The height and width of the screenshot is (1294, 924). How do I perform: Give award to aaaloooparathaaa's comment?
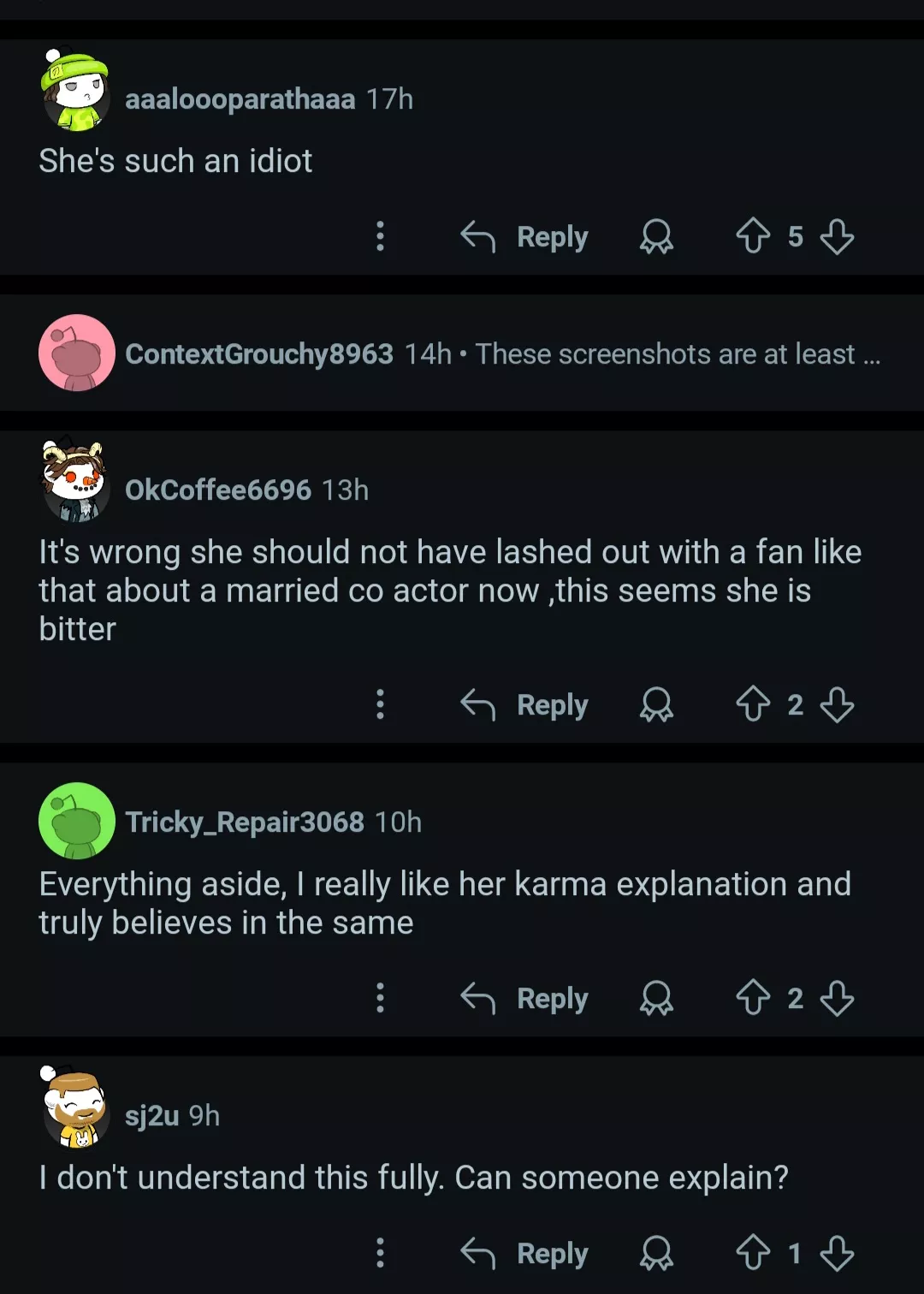click(656, 236)
